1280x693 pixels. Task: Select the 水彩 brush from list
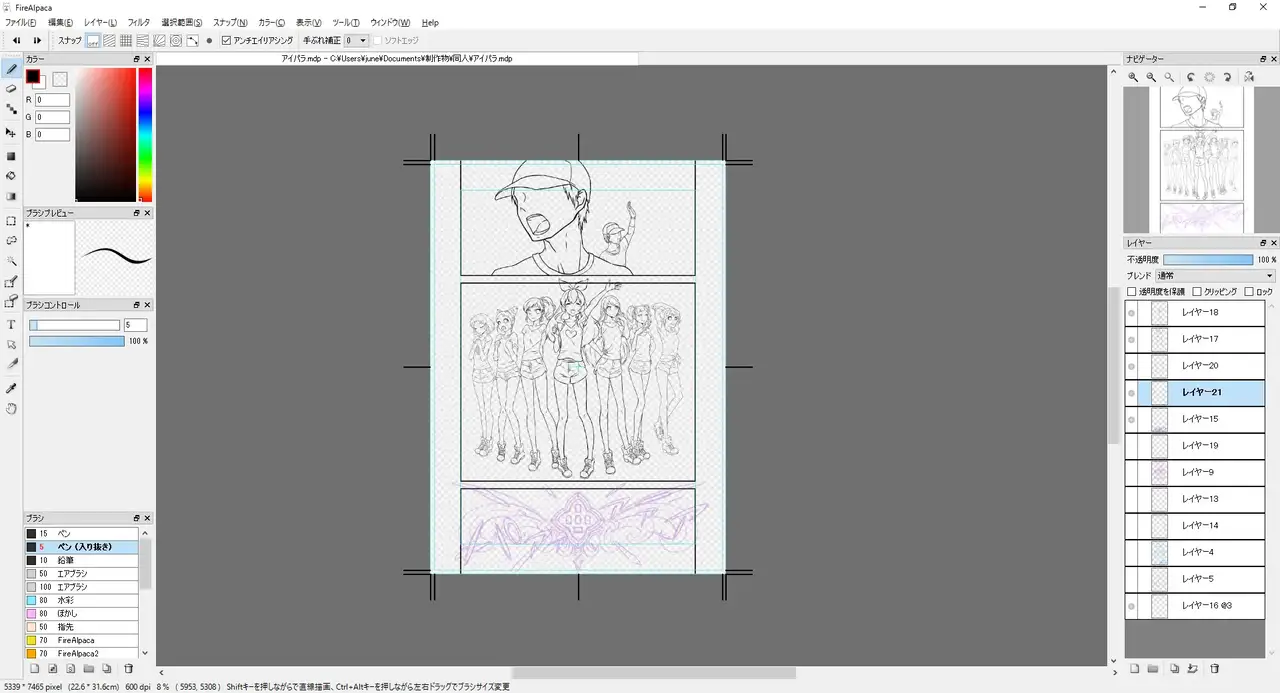(x=80, y=600)
